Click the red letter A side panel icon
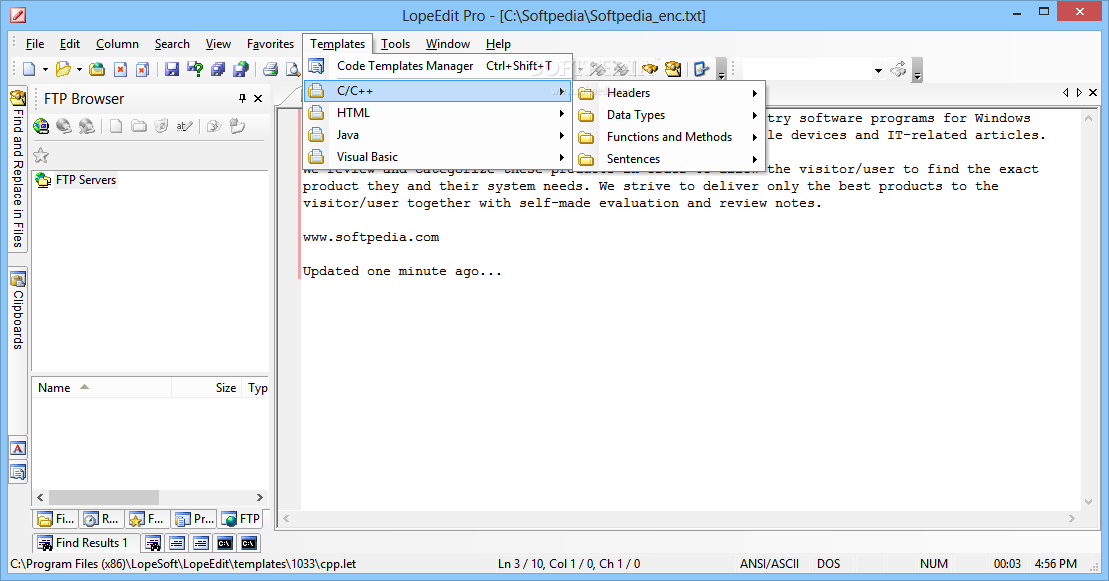Image resolution: width=1109 pixels, height=581 pixels. click(18, 448)
